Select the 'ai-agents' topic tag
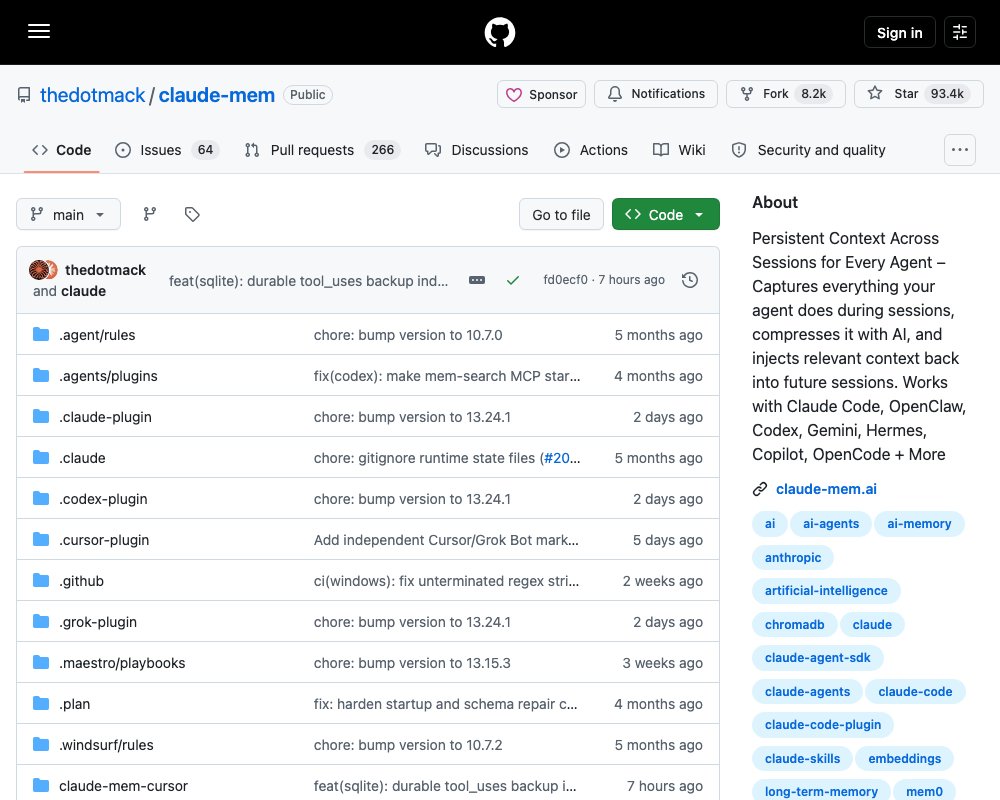Image resolution: width=1000 pixels, height=800 pixels. [831, 524]
